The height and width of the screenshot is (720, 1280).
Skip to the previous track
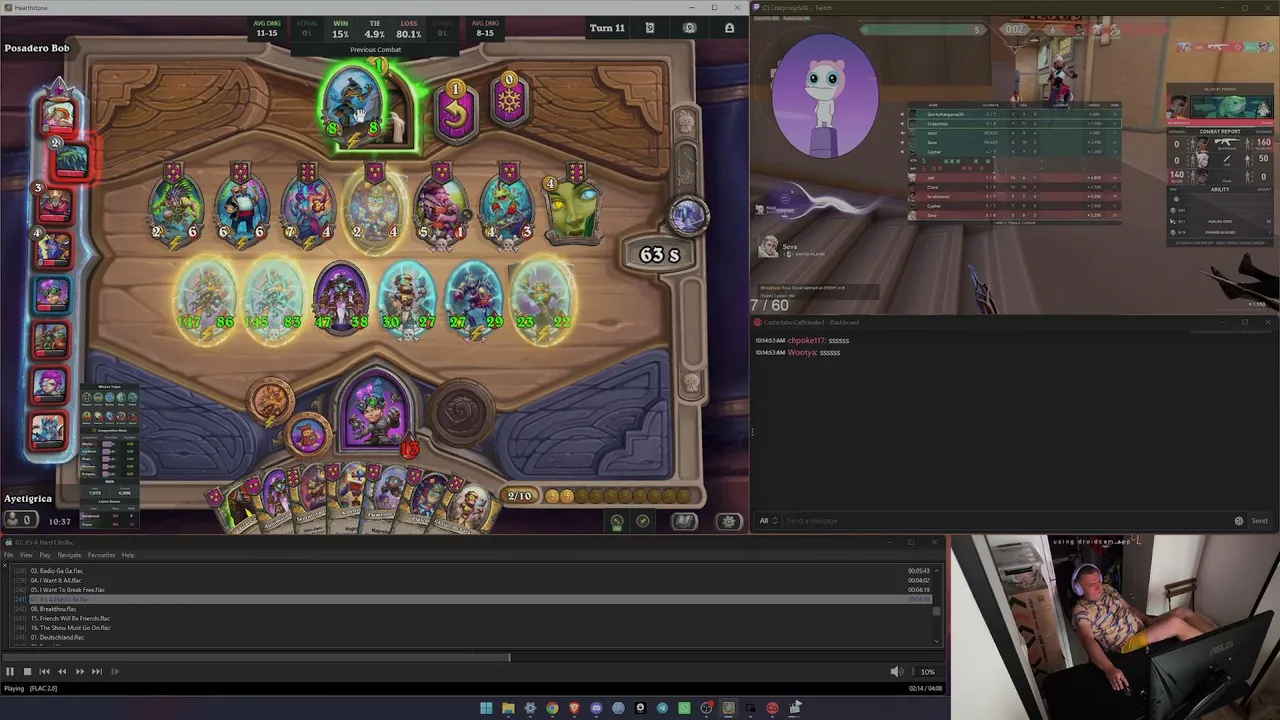45,672
